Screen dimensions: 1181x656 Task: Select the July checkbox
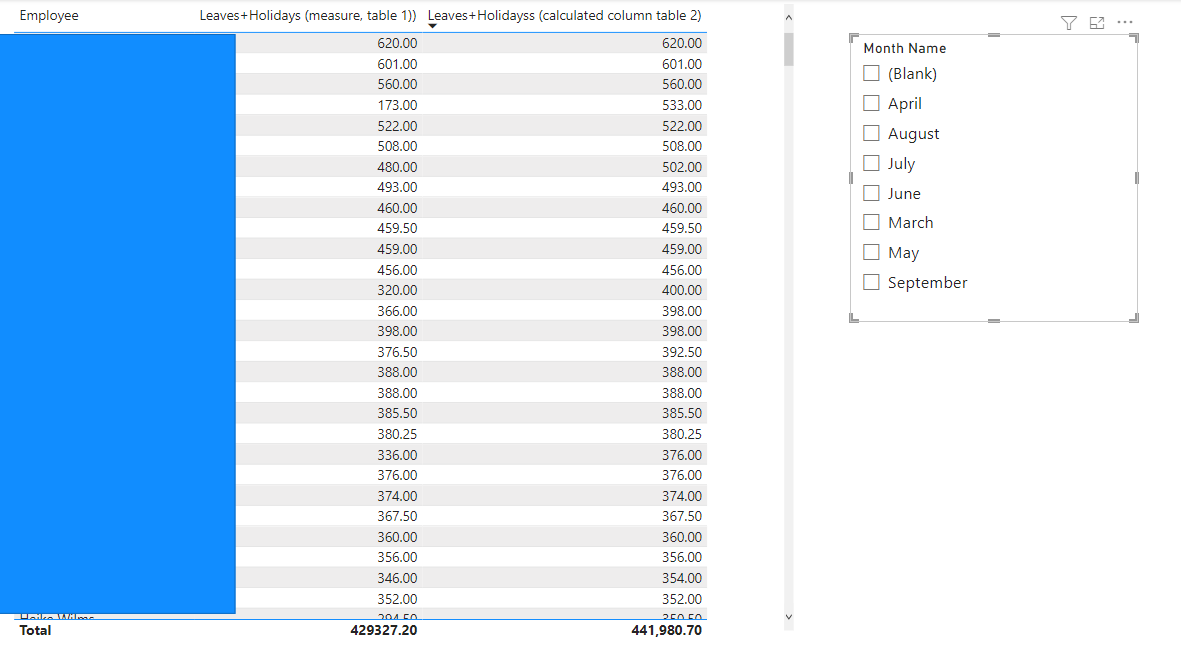click(871, 163)
